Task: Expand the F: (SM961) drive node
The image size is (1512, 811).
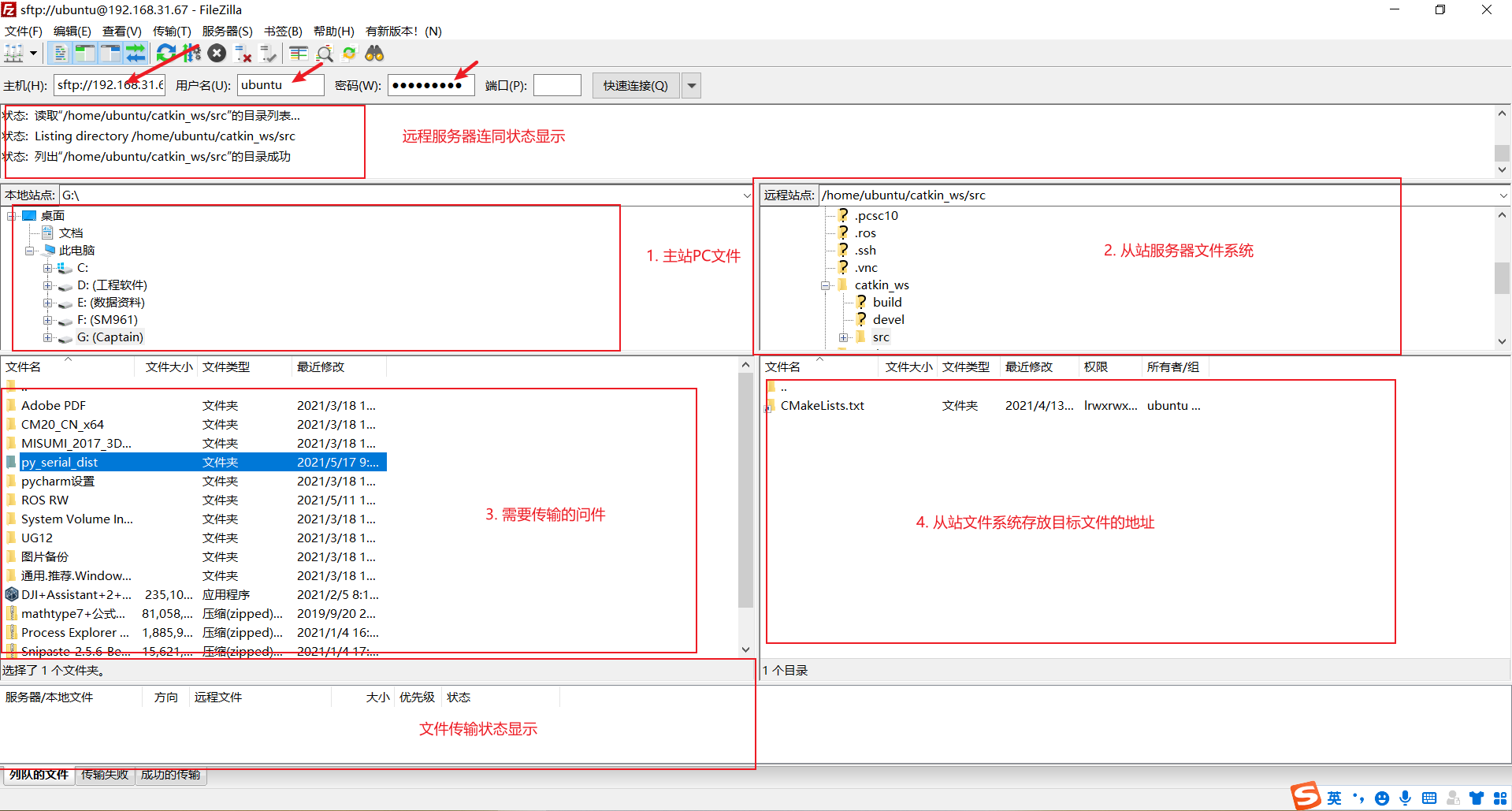Action: (48, 320)
